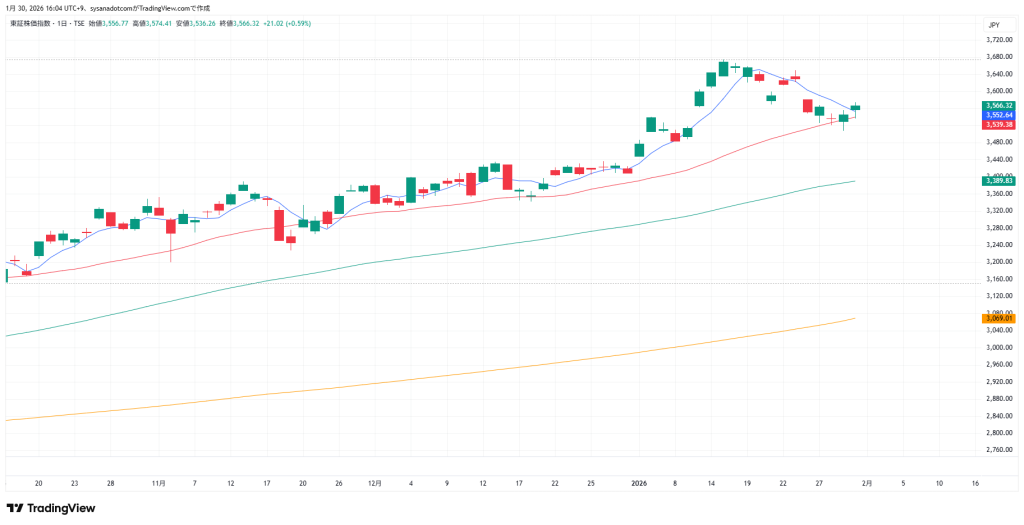The width and height of the screenshot is (1024, 525).
Task: Click the blue 3,552.64 moving average label
Action: [x=998, y=115]
